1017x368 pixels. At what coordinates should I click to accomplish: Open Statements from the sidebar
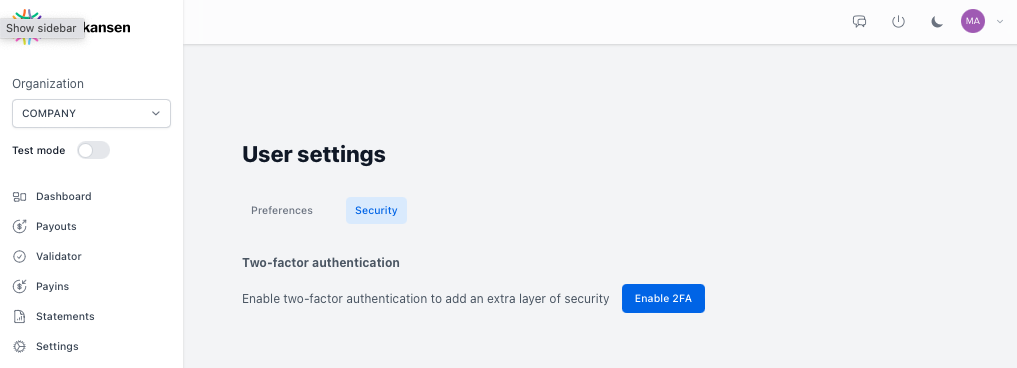tap(66, 317)
